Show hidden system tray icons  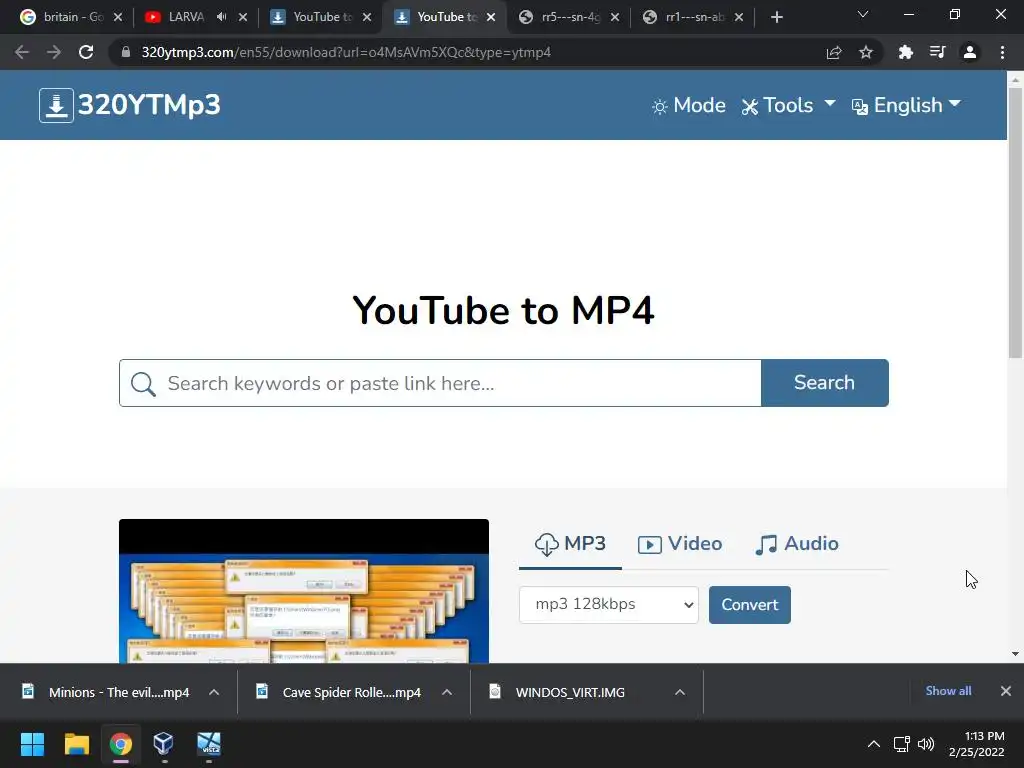pyautogui.click(x=873, y=744)
